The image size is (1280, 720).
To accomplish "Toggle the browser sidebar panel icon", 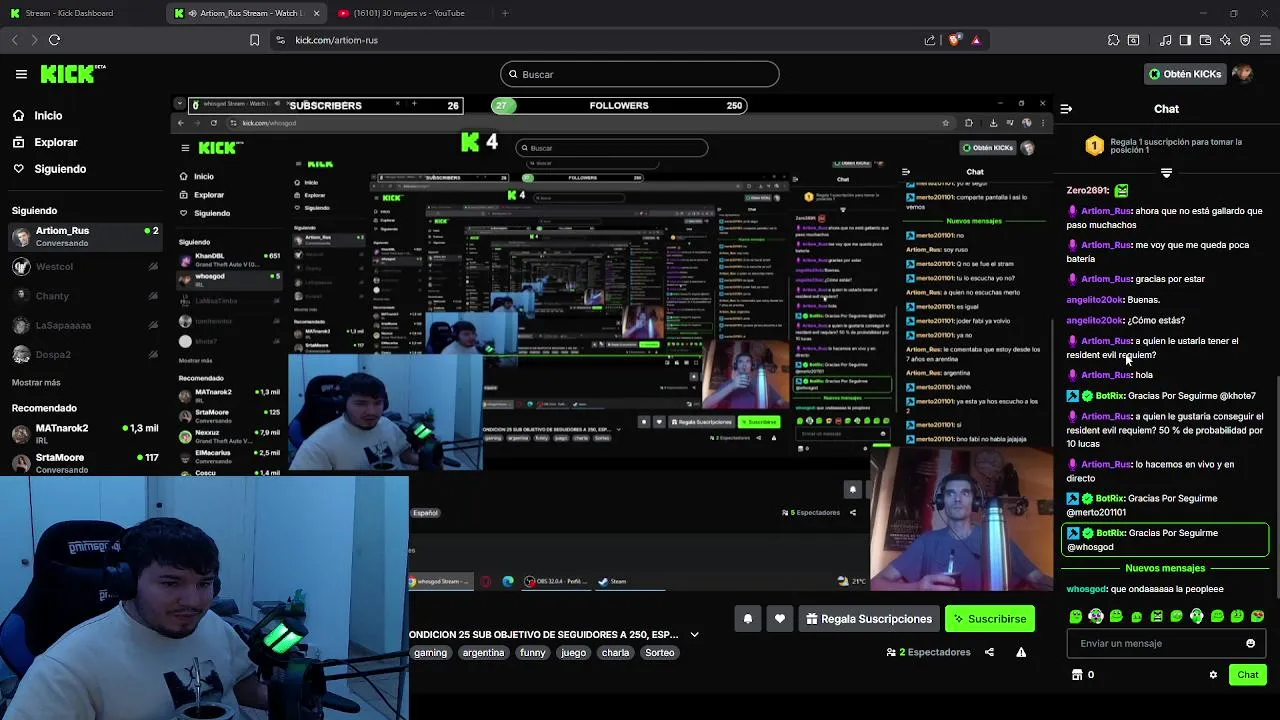I will [x=1185, y=40].
